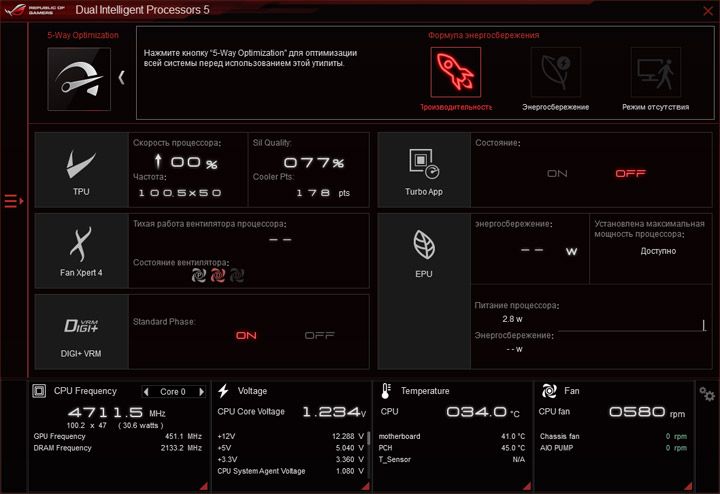Viewport: 720px width, 494px height.
Task: Click the motherboard temperature row
Action: click(452, 437)
